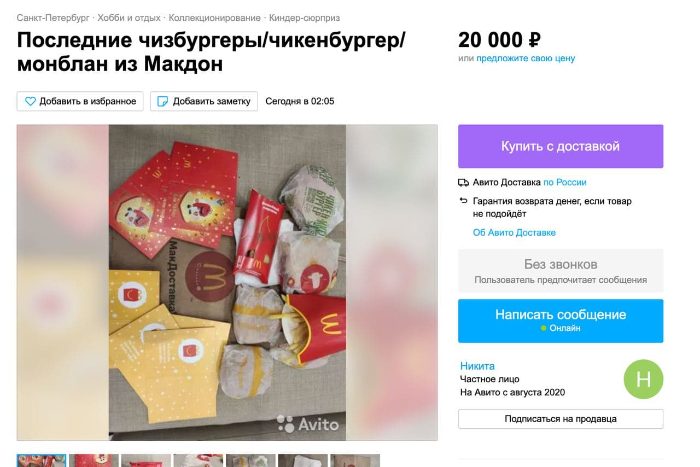Image resolution: width=700 pixels, height=467 pixels.
Task: Open the main listing photo of McDonald's items
Action: [x=227, y=282]
